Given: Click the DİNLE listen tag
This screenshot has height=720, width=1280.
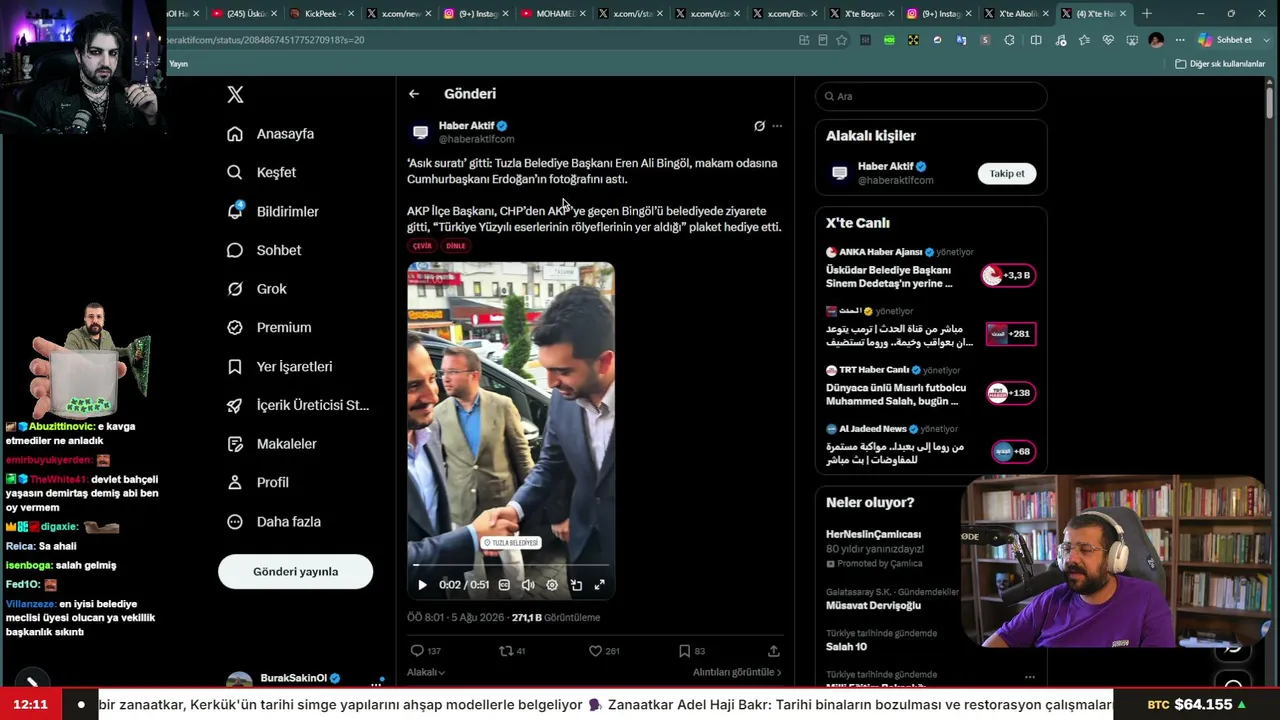Looking at the screenshot, I should (456, 246).
